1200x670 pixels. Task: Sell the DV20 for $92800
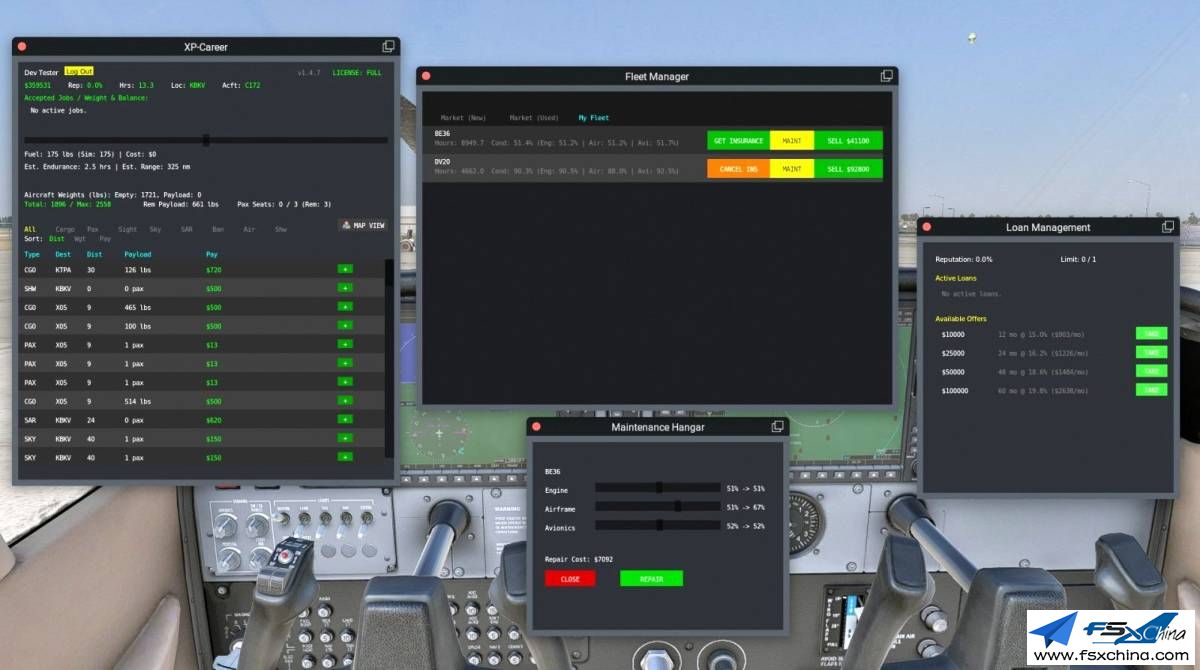(848, 169)
